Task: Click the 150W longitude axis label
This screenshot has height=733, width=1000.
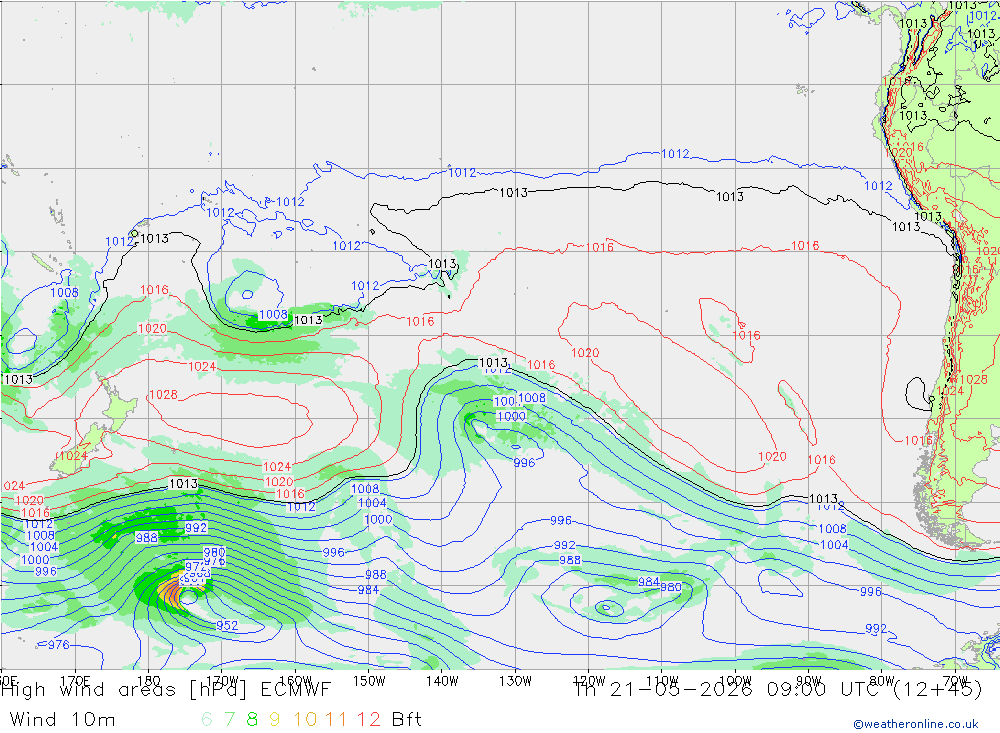Action: tap(369, 681)
